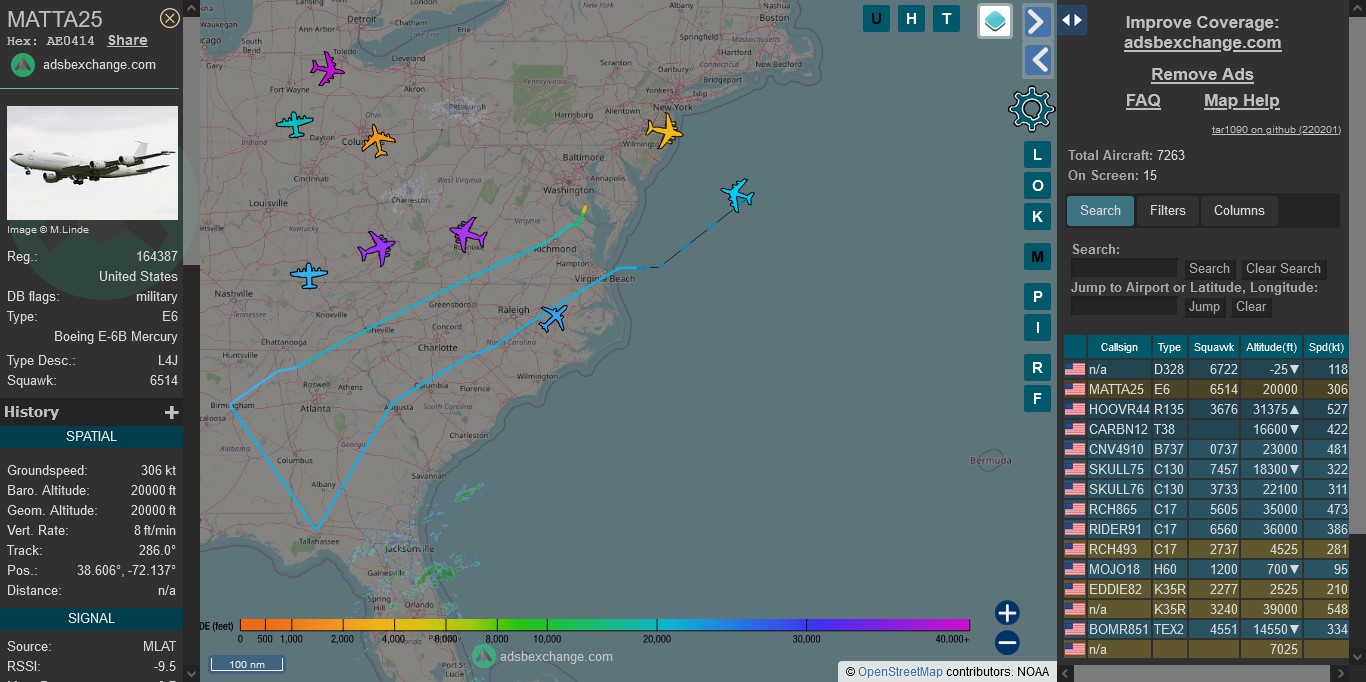Select the MOJO18 row in aircraft table

pos(1206,569)
